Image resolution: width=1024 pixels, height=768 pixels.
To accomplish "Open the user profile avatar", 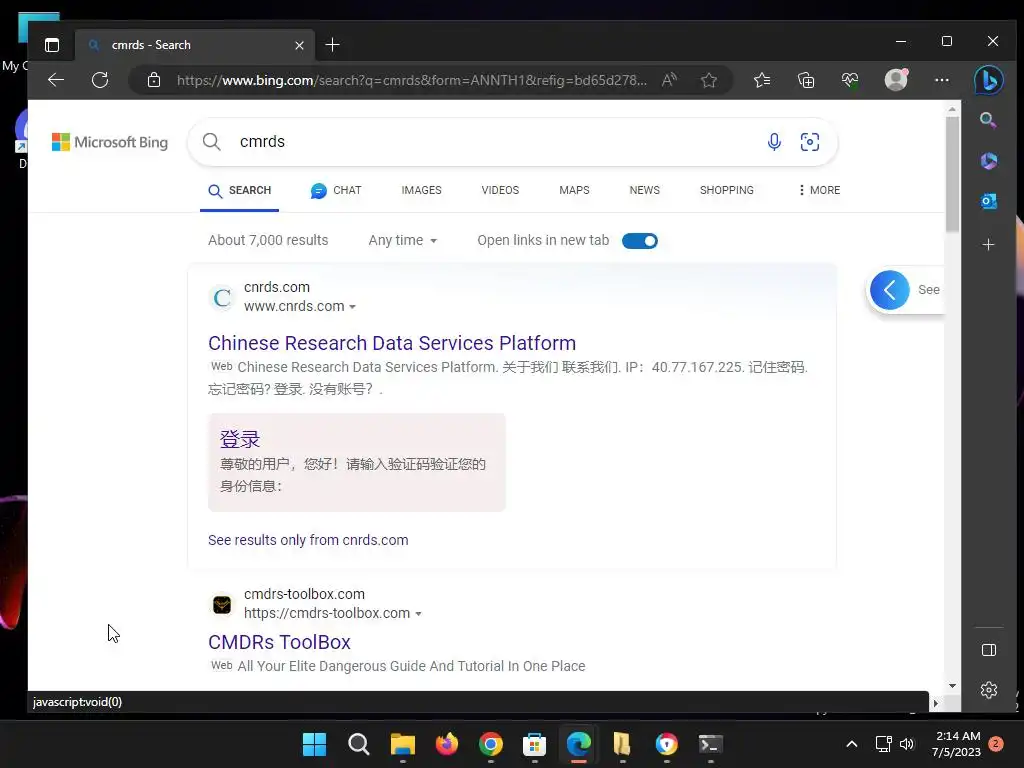I will (896, 80).
